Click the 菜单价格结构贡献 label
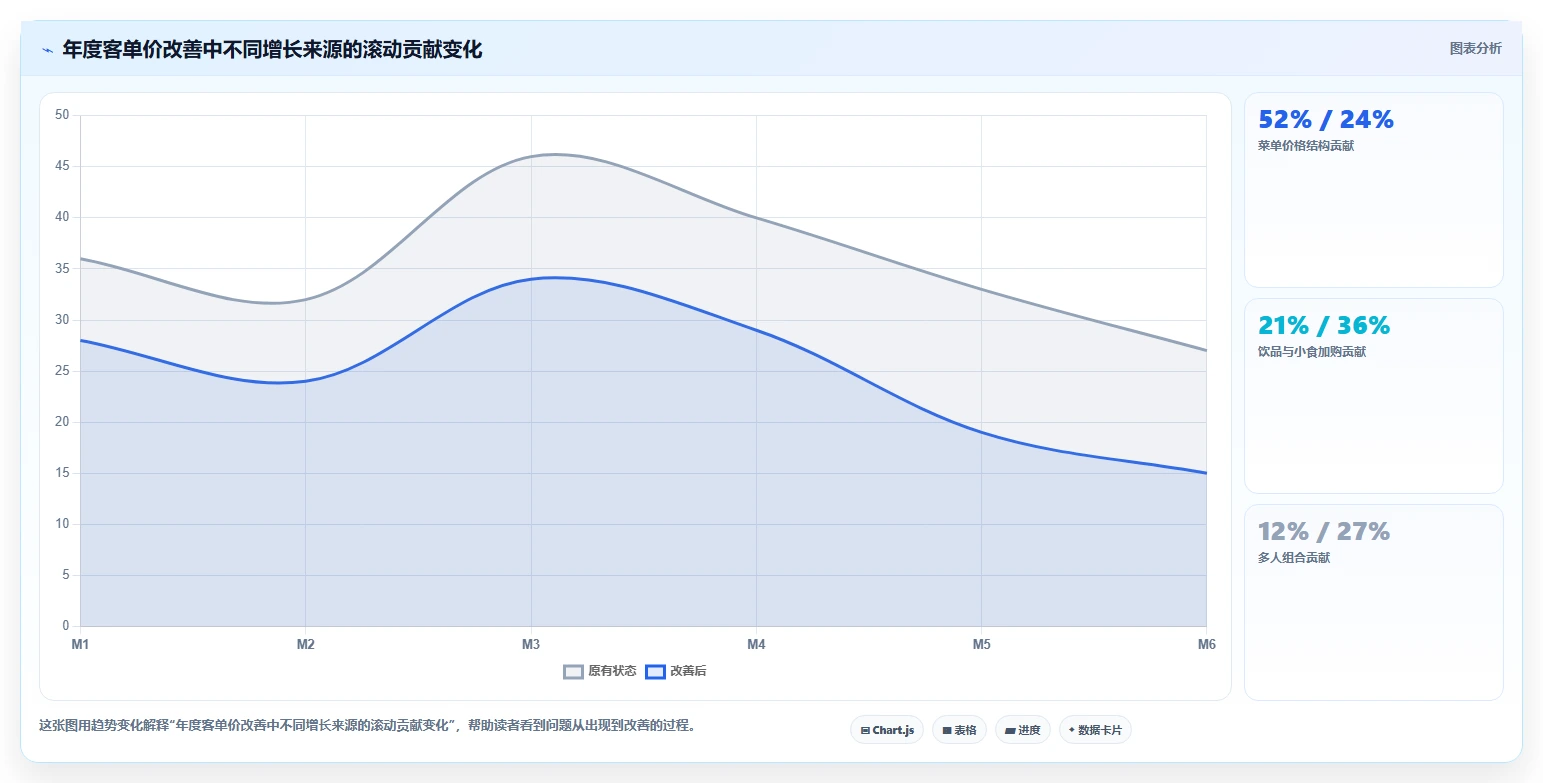This screenshot has width=1543, height=783. [1306, 146]
